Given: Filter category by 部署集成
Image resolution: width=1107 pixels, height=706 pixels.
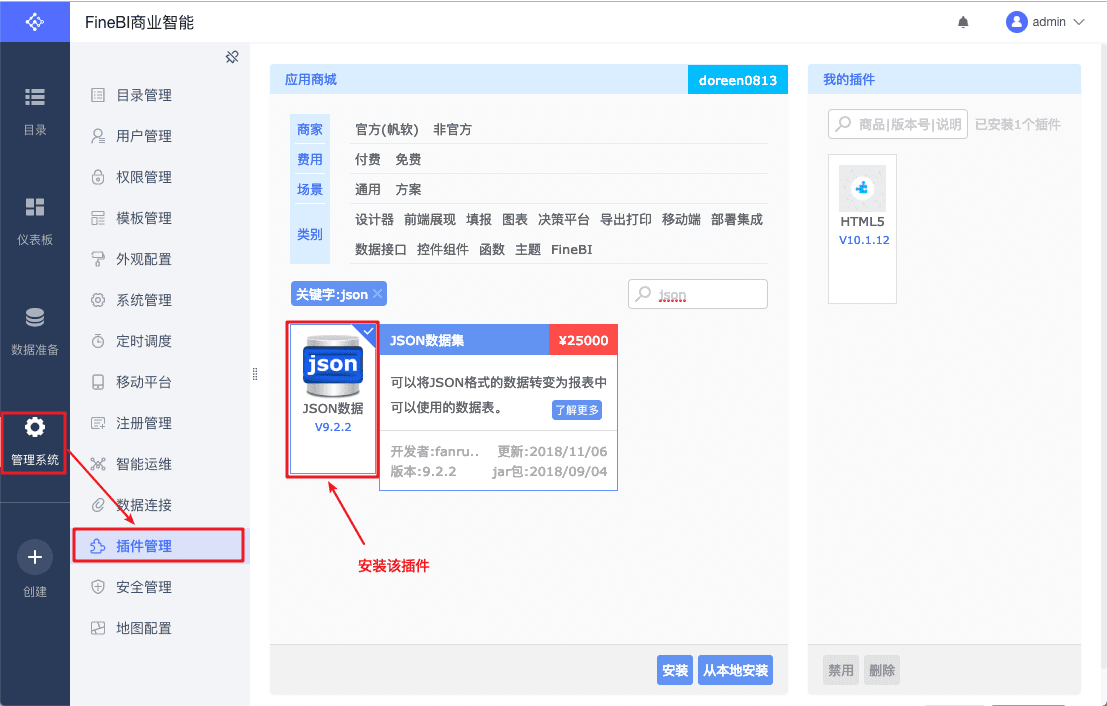Looking at the screenshot, I should [x=737, y=220].
